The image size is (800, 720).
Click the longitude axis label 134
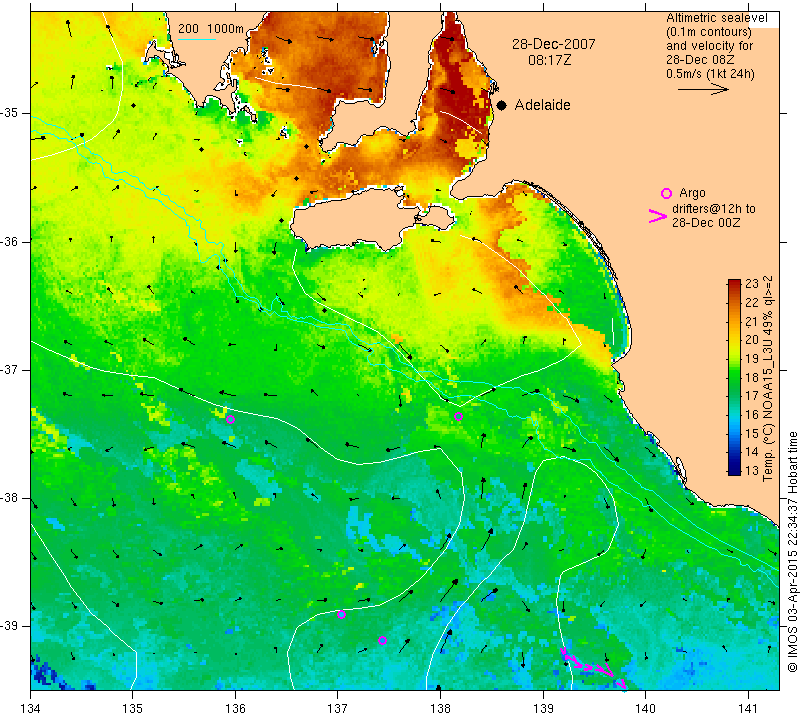[x=31, y=708]
